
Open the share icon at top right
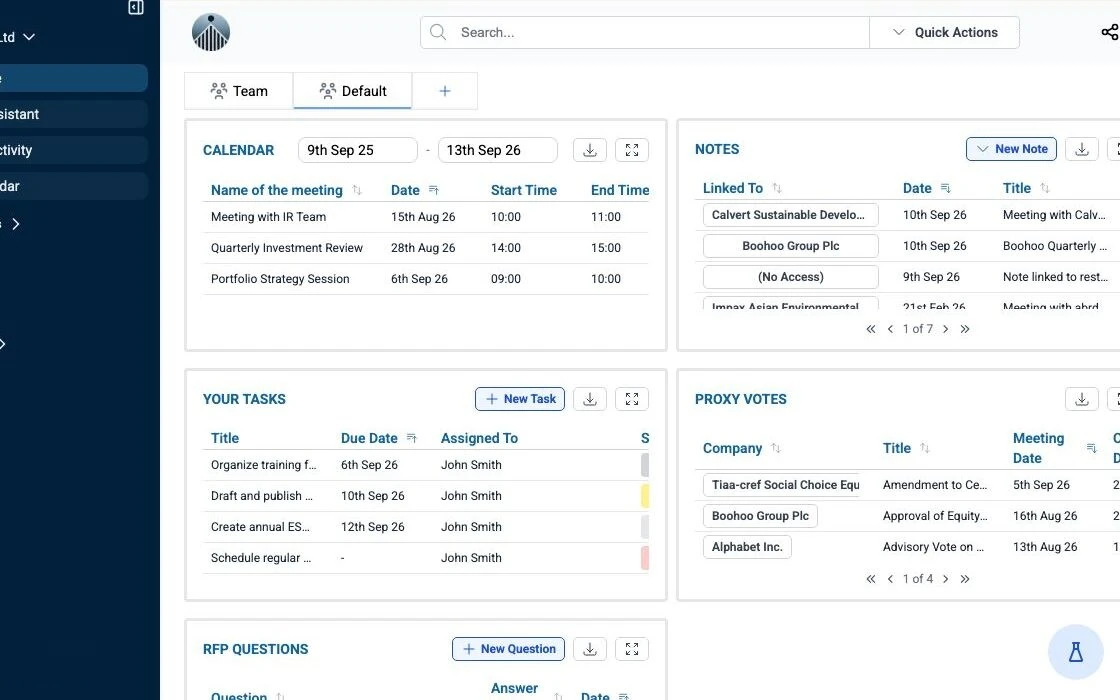[1110, 32]
